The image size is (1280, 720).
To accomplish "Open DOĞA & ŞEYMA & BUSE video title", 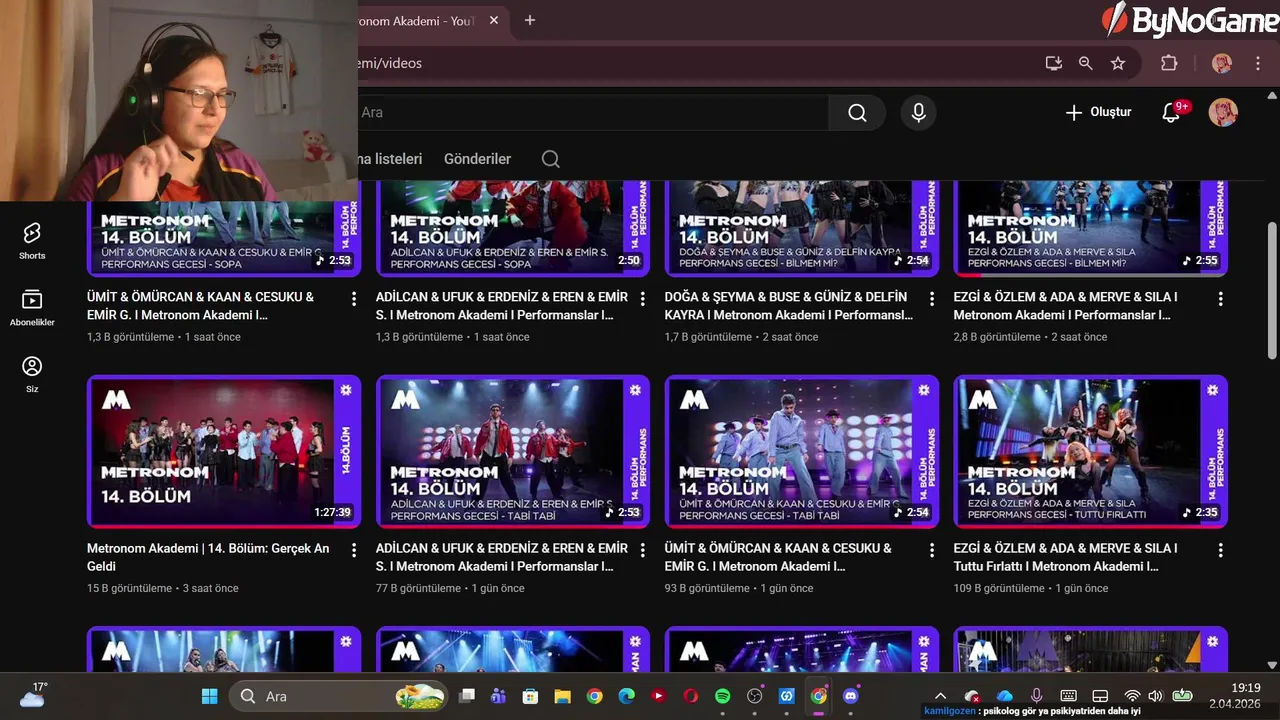I will point(789,306).
